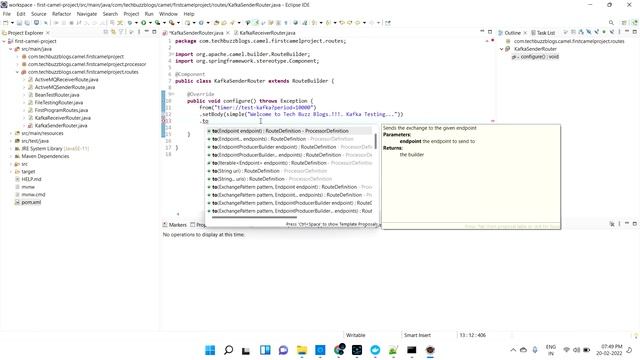Viewport: 640px width, 360px height.
Task: Close the Project Explorer view
Action: pyautogui.click(x=48, y=33)
